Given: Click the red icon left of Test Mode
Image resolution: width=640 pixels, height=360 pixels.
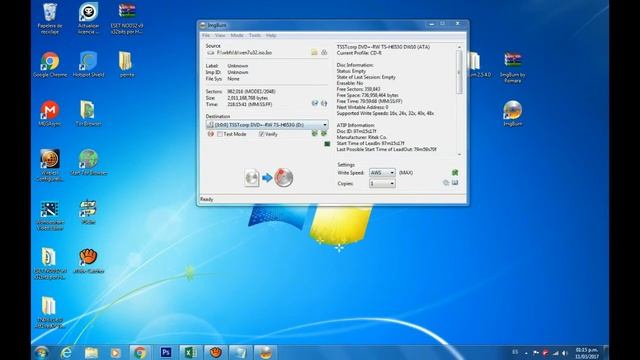Looking at the screenshot, I should [x=211, y=134].
